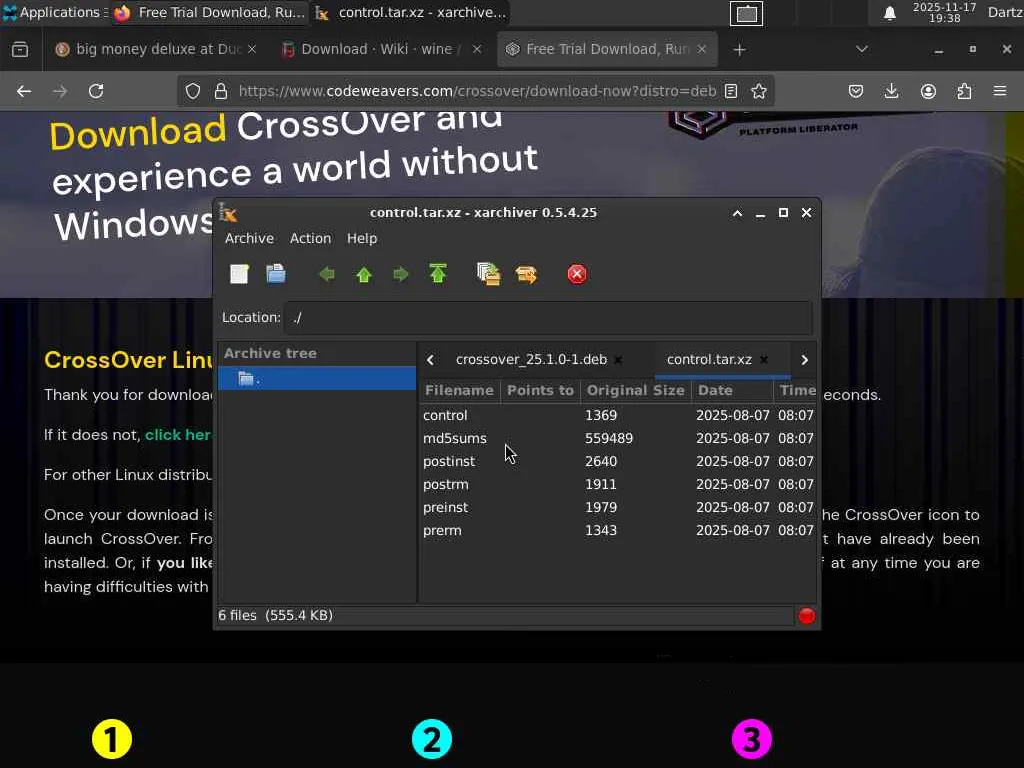1024x768 pixels.
Task: Select the postrm file row
Action: 618,485
